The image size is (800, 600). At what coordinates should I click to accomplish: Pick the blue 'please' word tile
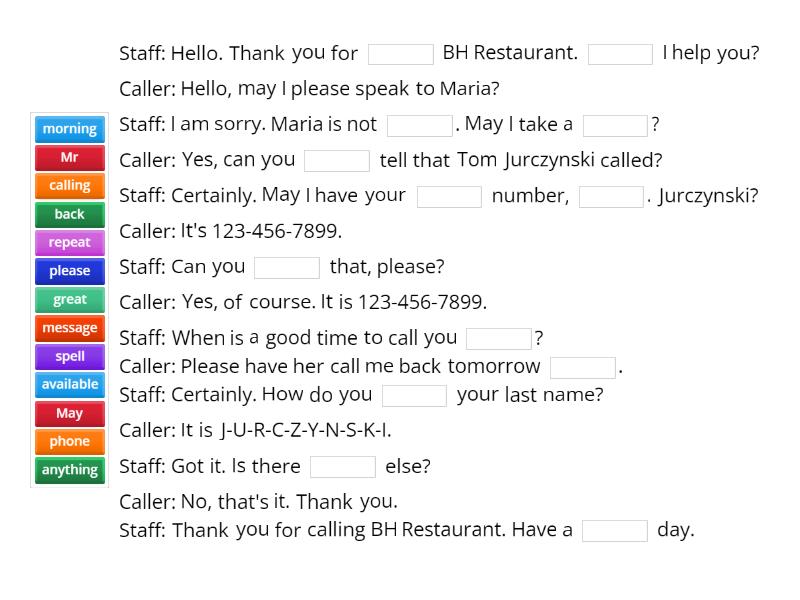tap(69, 271)
